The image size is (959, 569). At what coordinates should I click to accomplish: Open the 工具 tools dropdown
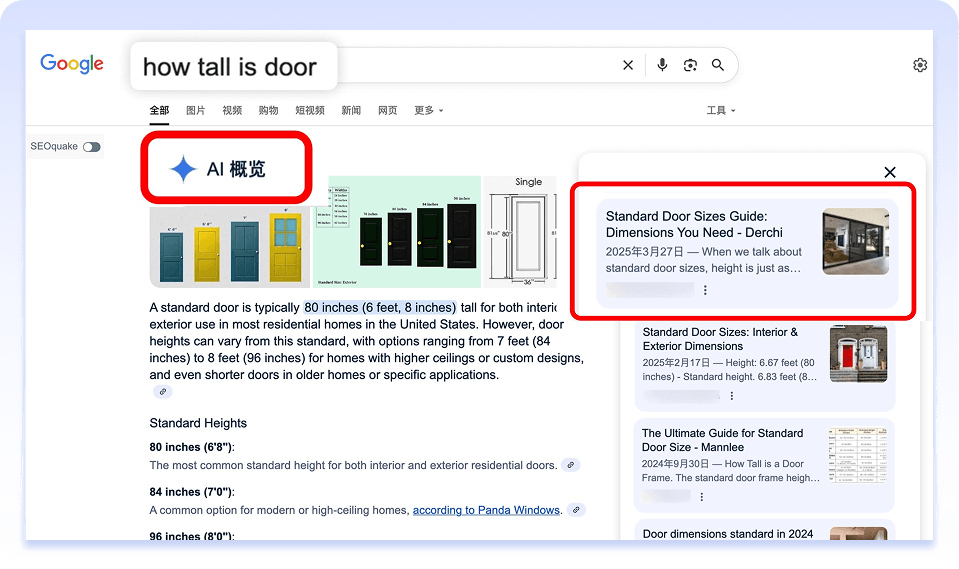pos(721,110)
